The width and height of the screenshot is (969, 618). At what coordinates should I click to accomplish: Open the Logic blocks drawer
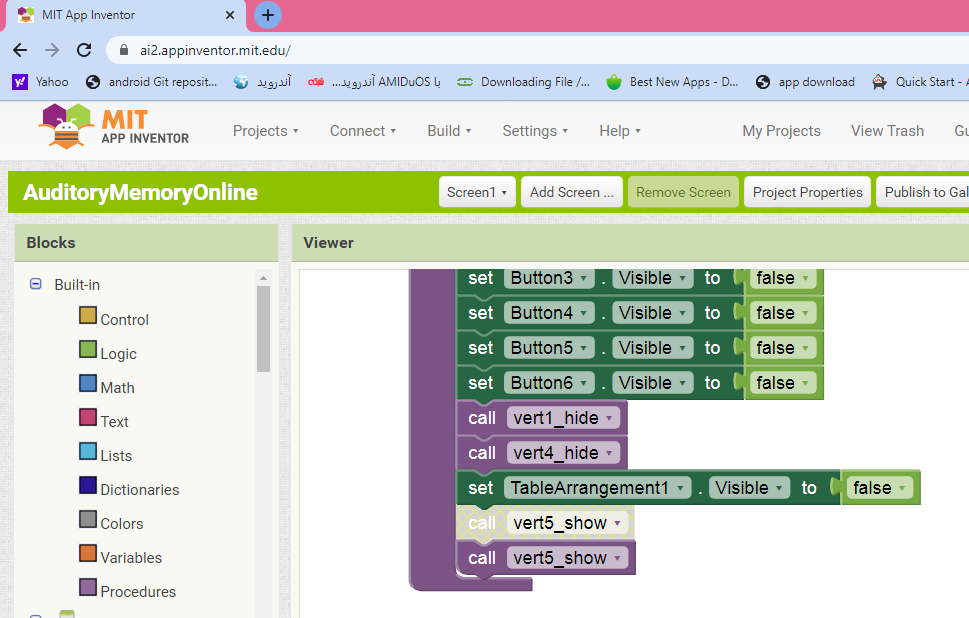click(117, 354)
